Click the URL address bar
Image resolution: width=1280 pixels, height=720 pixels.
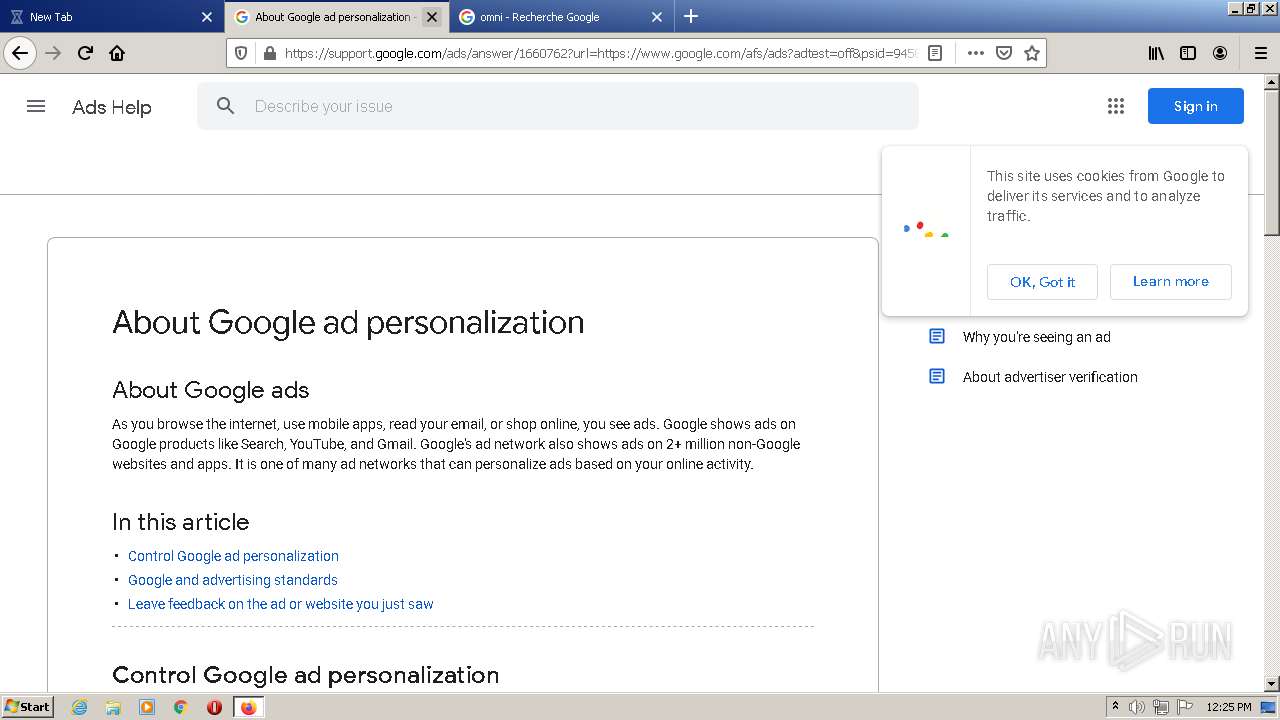[600, 53]
